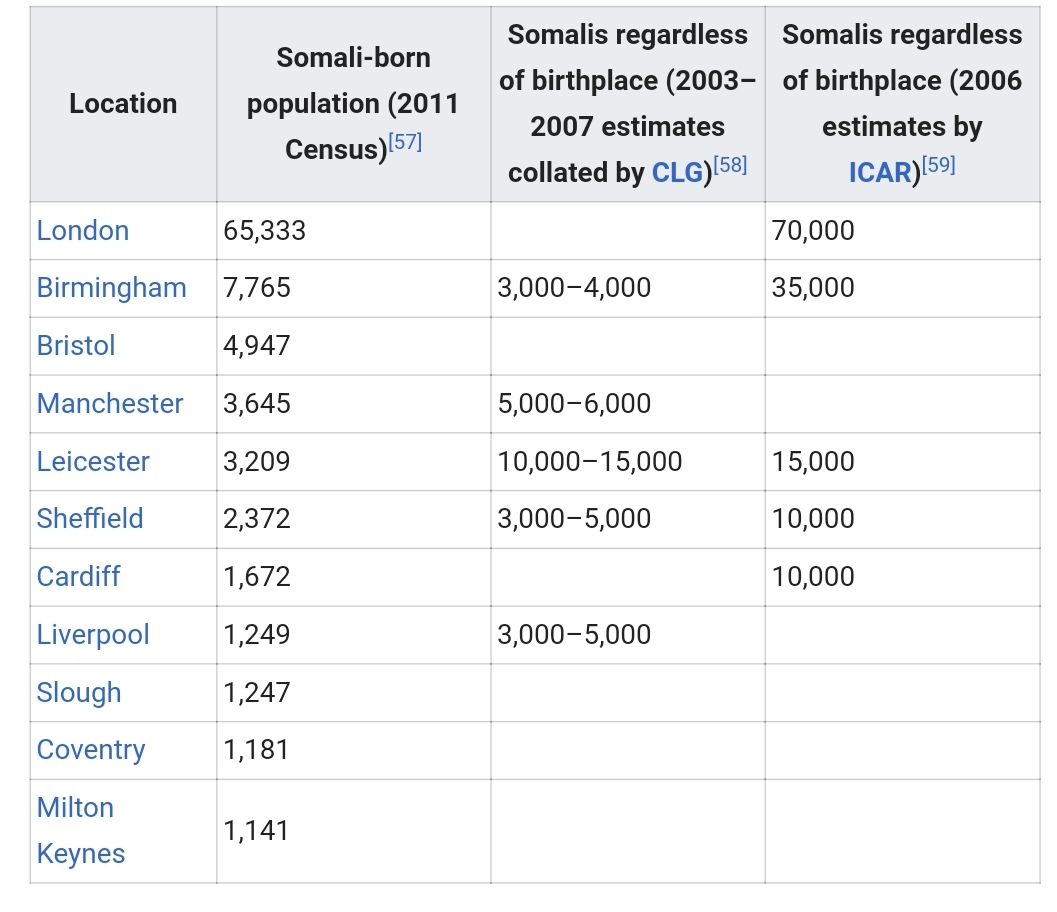Jump to citation reference 58

(730, 166)
